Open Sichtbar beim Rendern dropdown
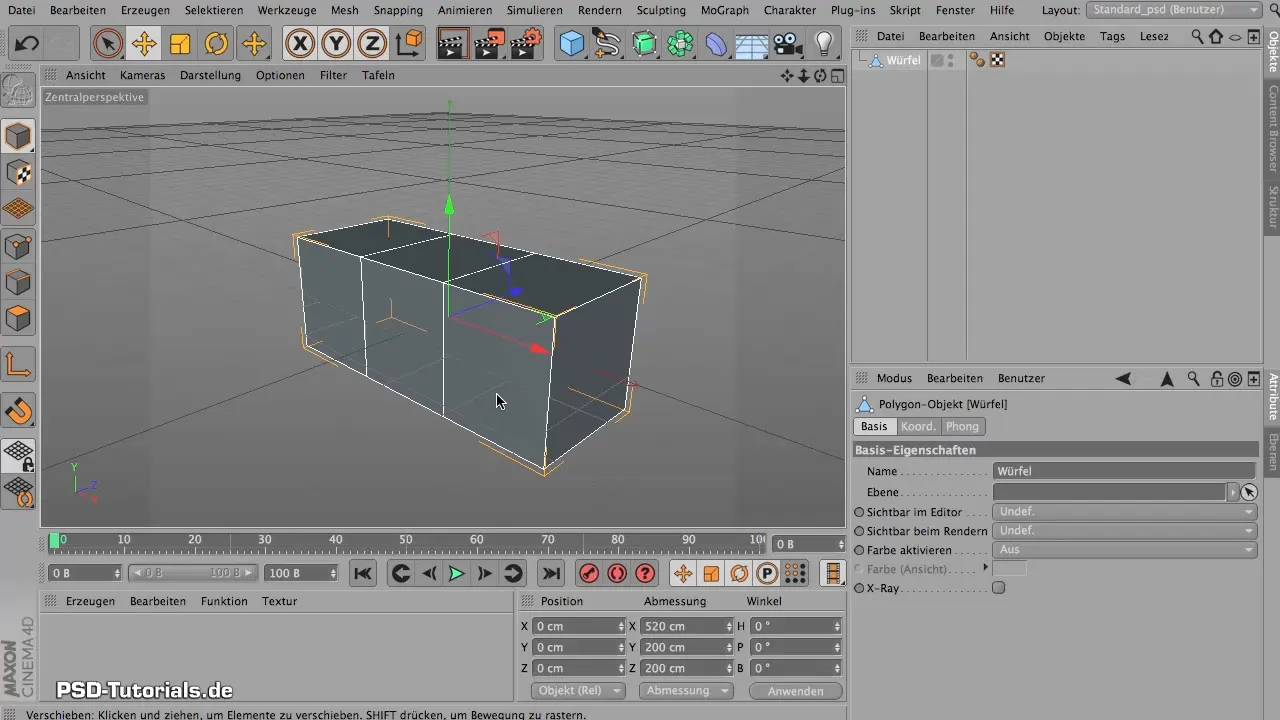 [x=1125, y=531]
